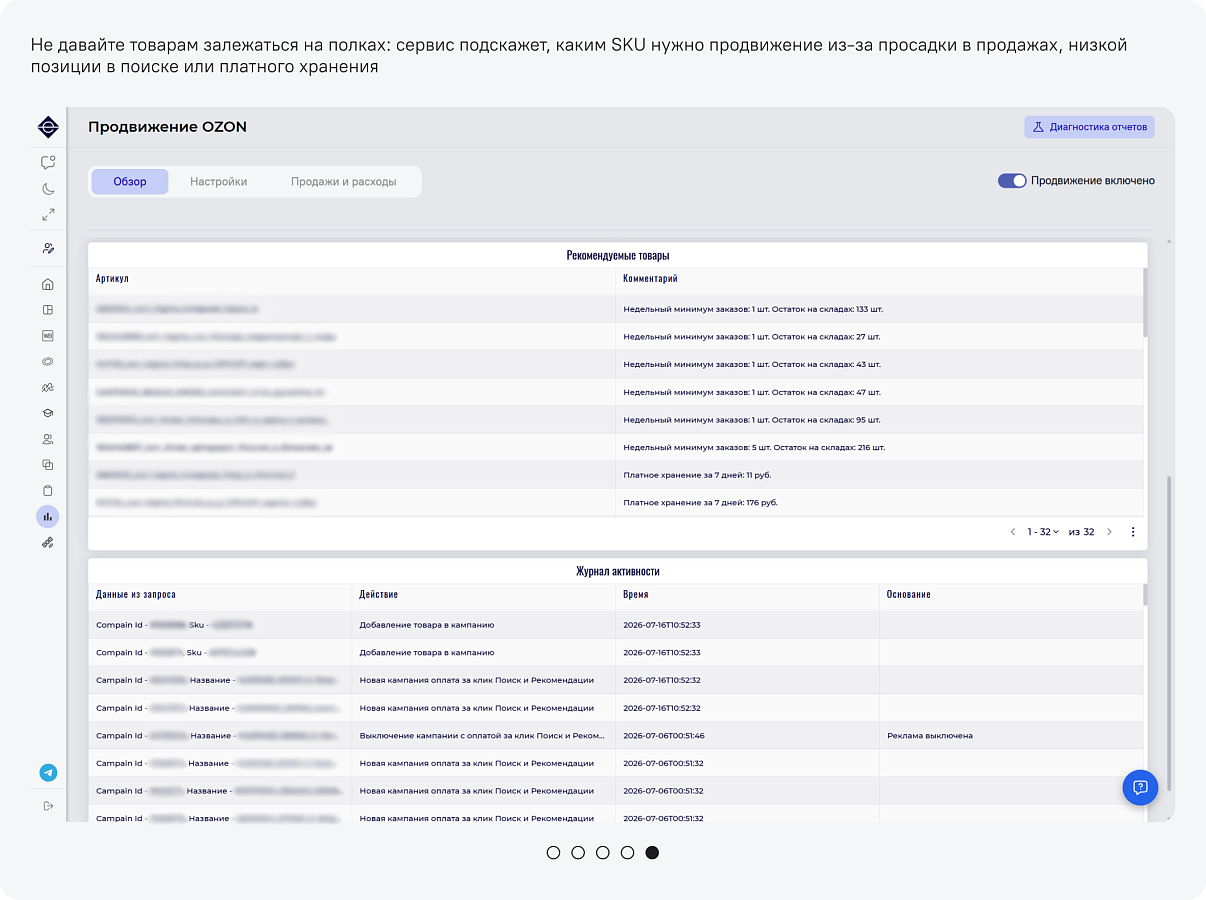Click the activity log table scrollbar
This screenshot has width=1206, height=900.
(x=1145, y=595)
